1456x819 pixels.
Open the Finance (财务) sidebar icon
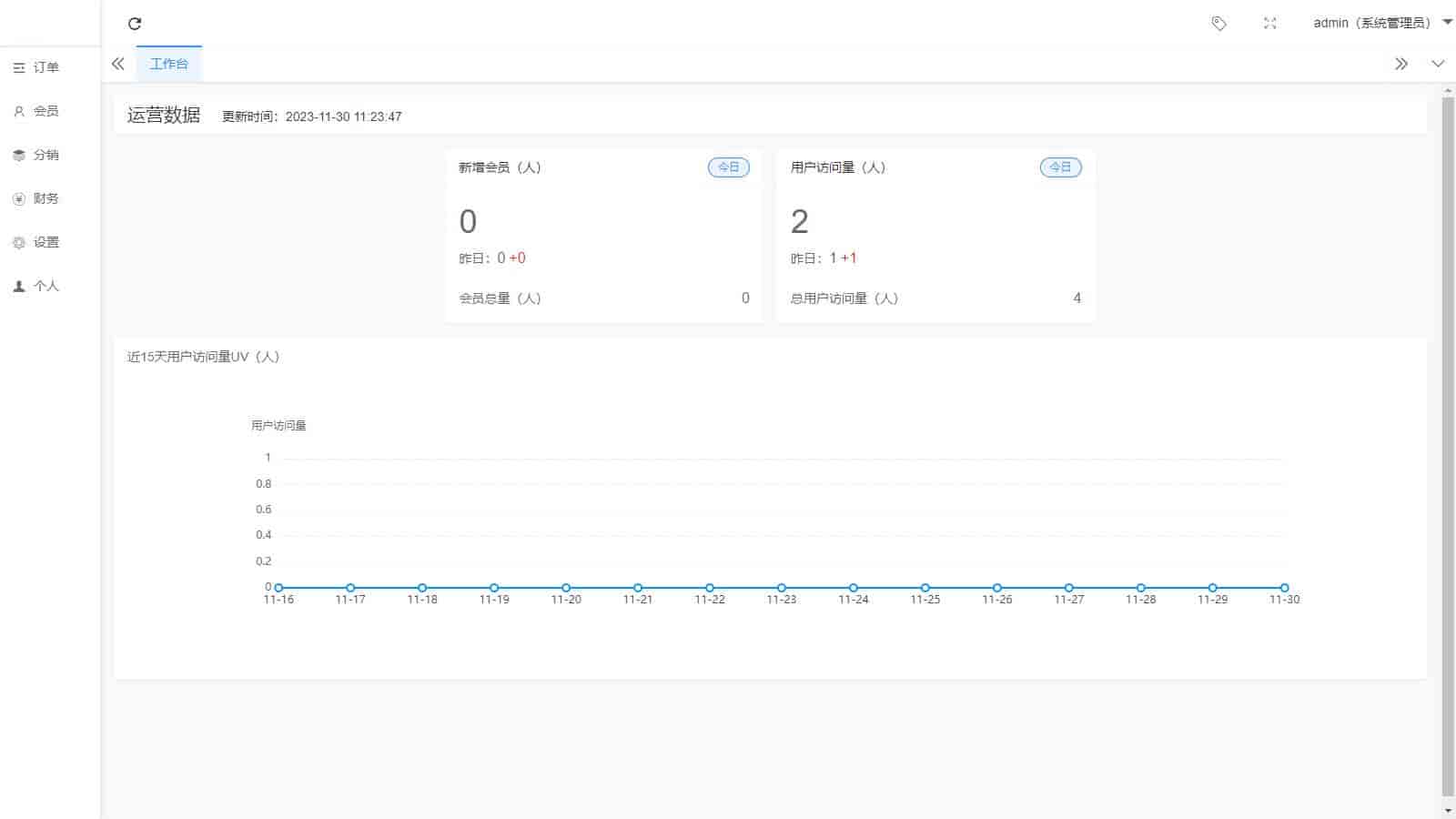[19, 198]
